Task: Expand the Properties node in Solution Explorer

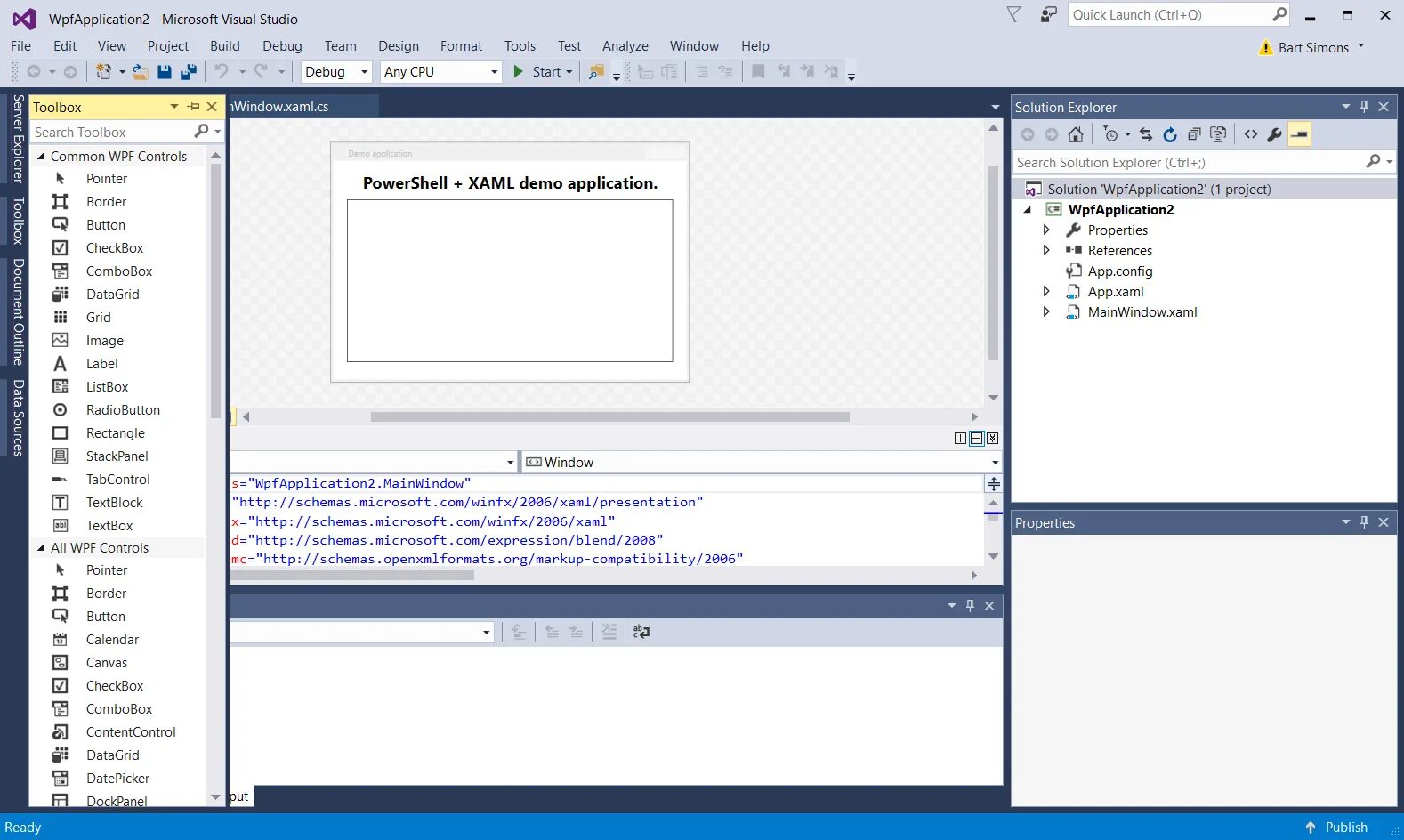Action: [1046, 230]
